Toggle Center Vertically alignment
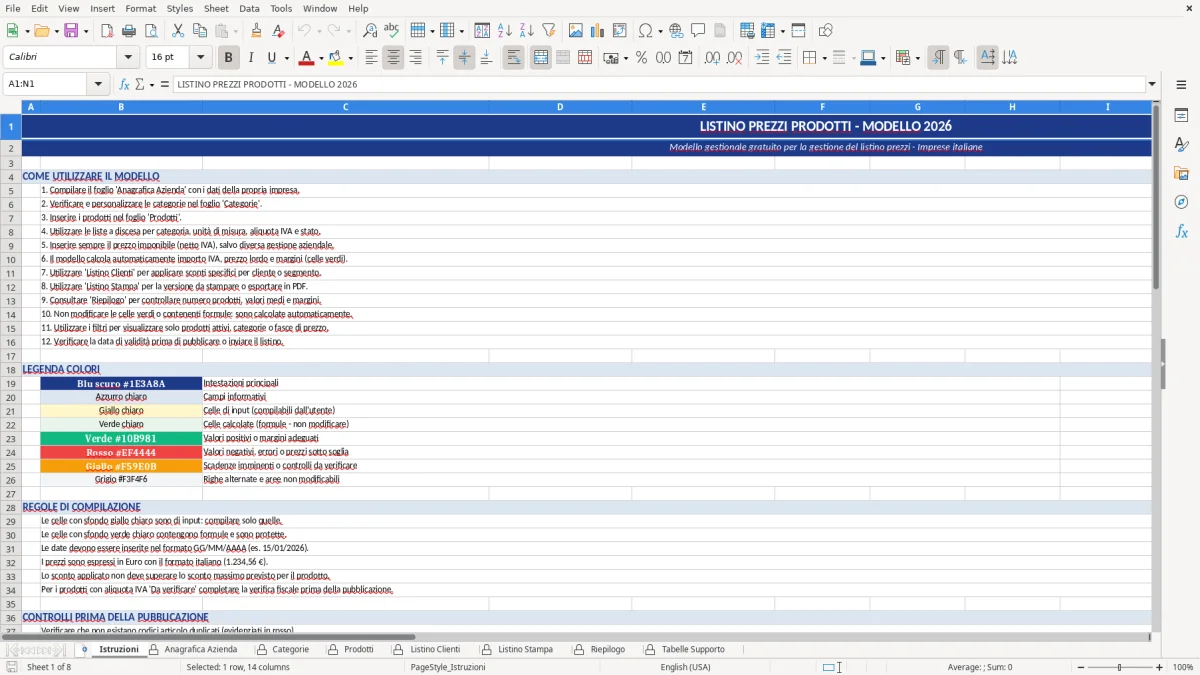This screenshot has width=1200, height=675. click(x=464, y=58)
